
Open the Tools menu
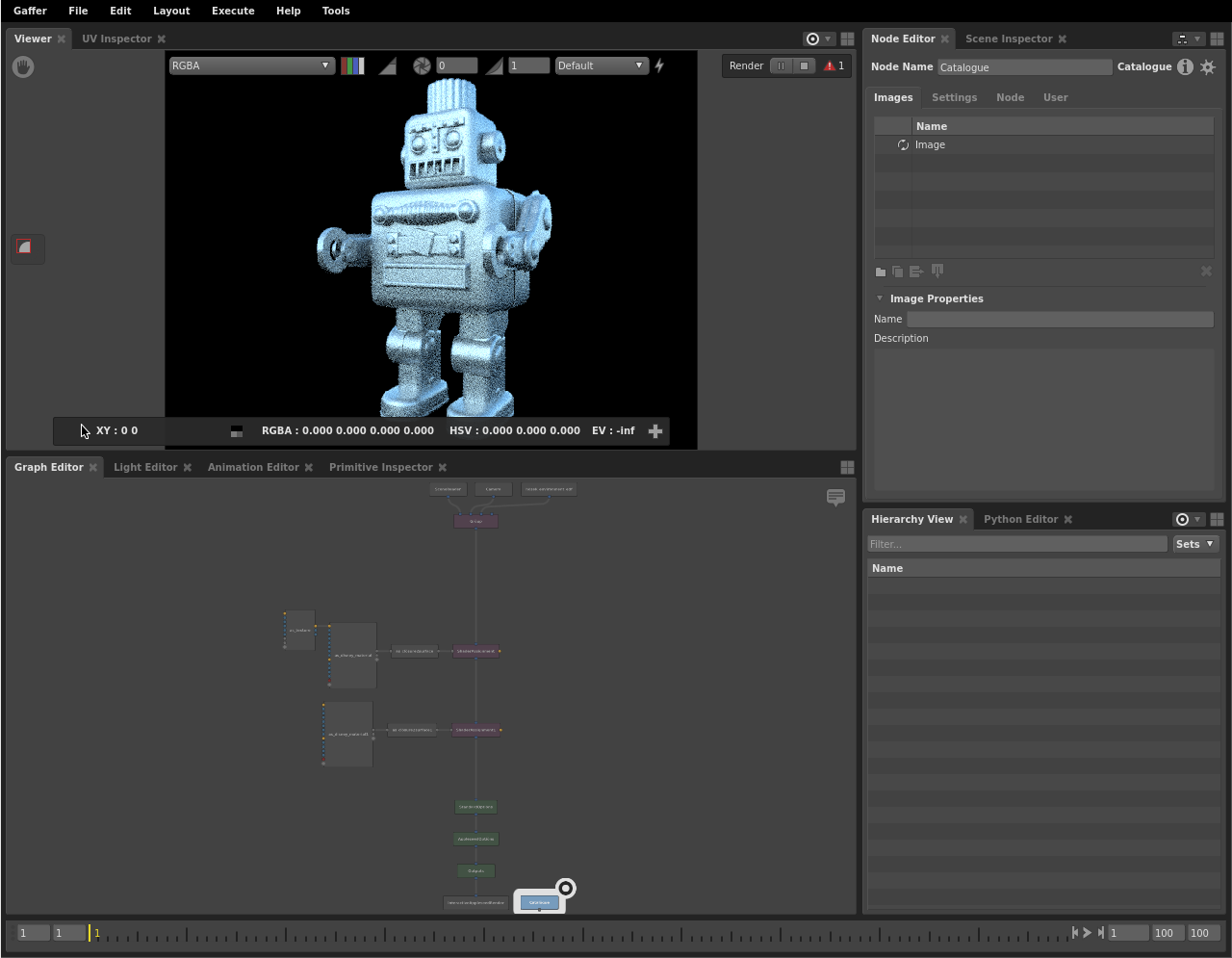[336, 11]
